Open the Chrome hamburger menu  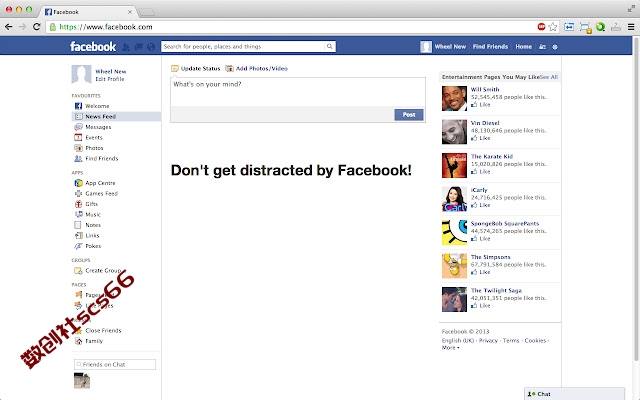631,27
